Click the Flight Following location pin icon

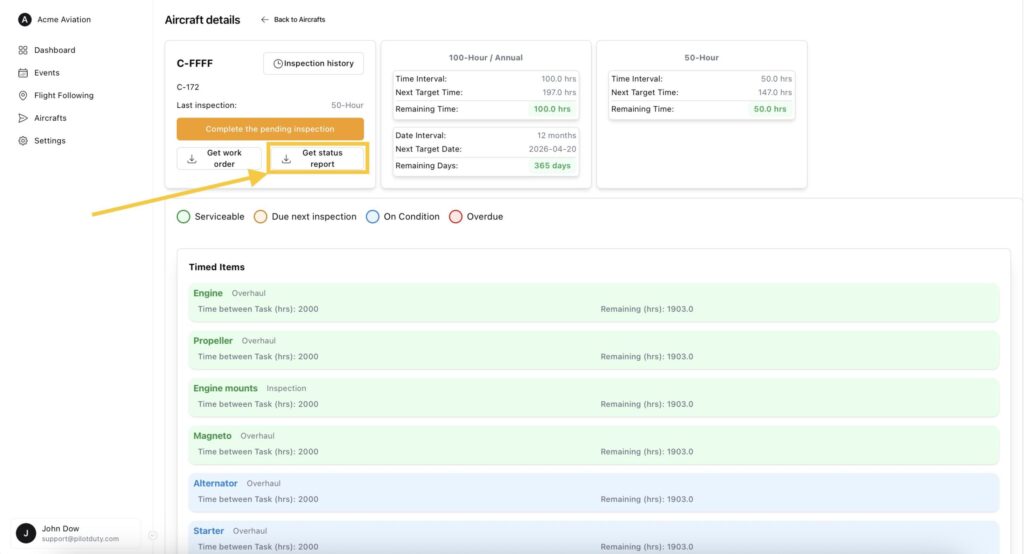coord(23,96)
